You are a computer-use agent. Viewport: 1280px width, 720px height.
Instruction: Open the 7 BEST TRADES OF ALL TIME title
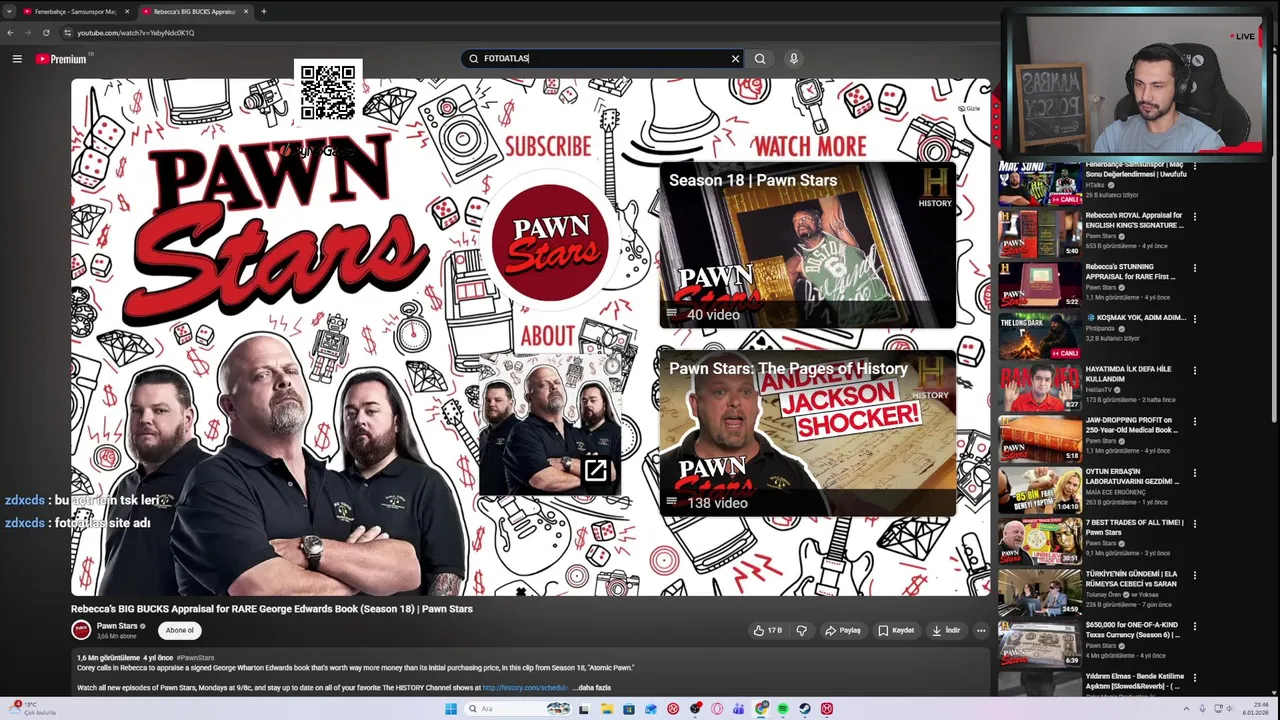click(1134, 527)
